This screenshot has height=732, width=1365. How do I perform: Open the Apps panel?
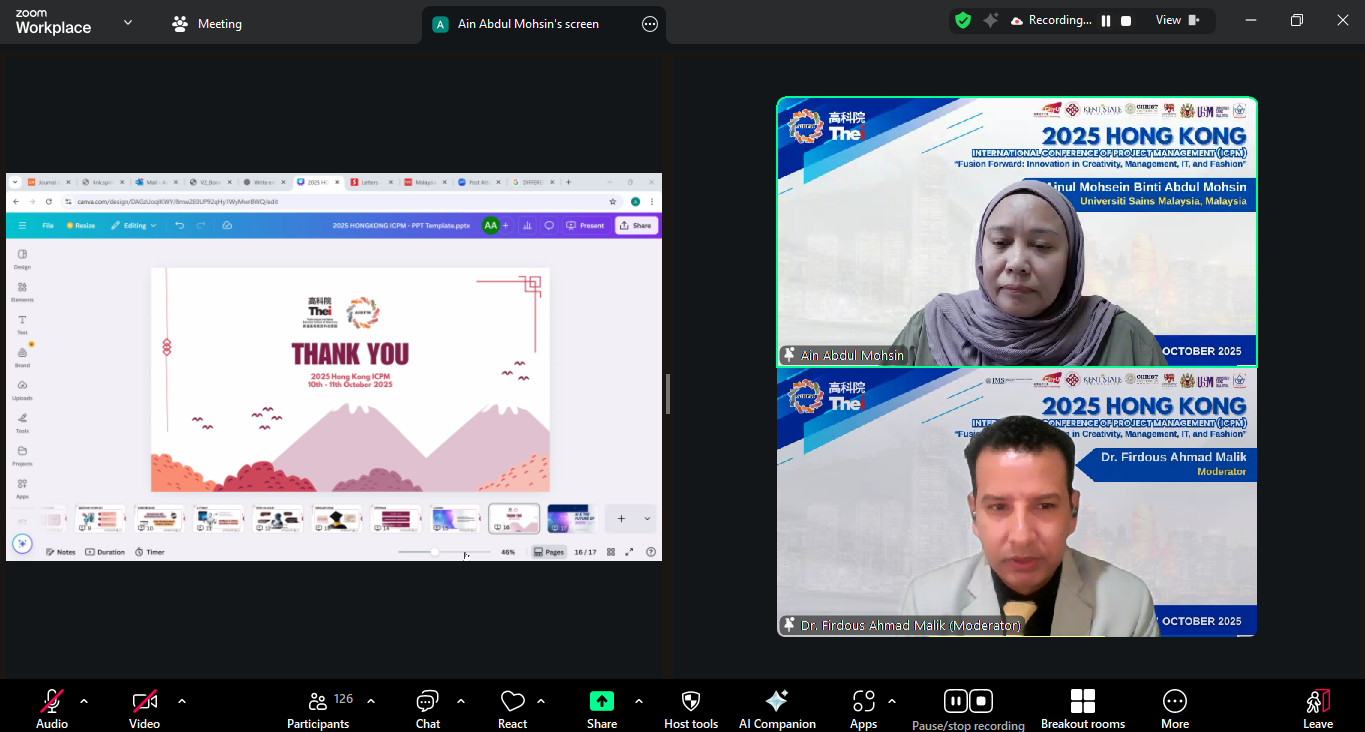[x=863, y=709]
